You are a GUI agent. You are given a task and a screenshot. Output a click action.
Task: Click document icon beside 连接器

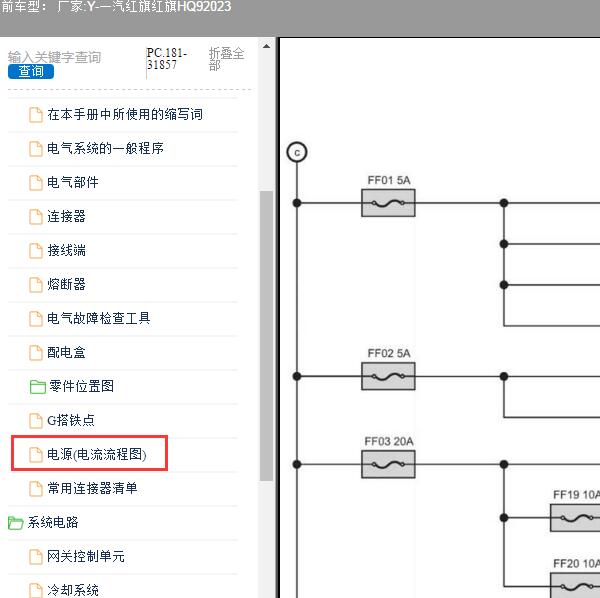click(x=36, y=217)
